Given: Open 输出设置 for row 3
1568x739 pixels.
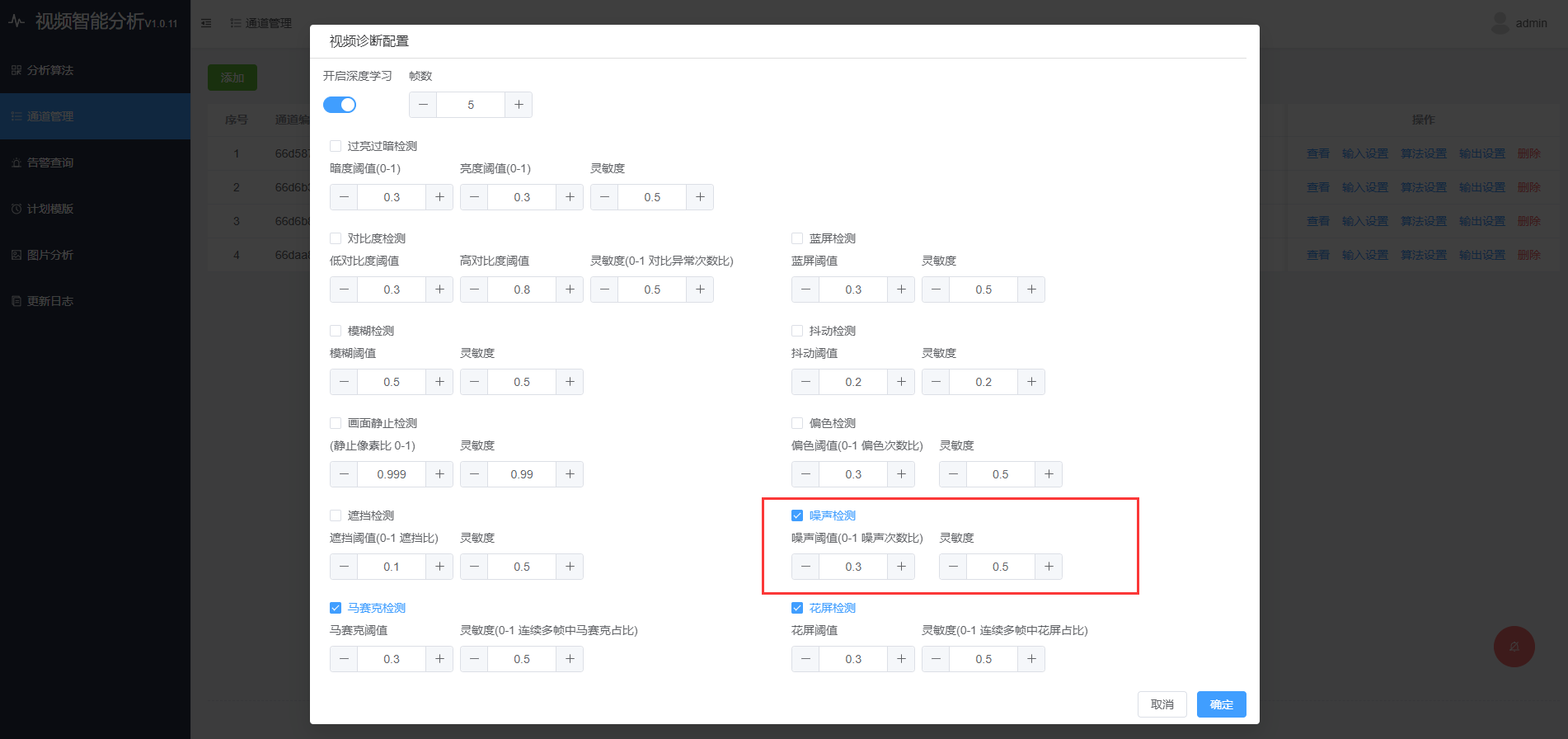Looking at the screenshot, I should coord(1482,221).
